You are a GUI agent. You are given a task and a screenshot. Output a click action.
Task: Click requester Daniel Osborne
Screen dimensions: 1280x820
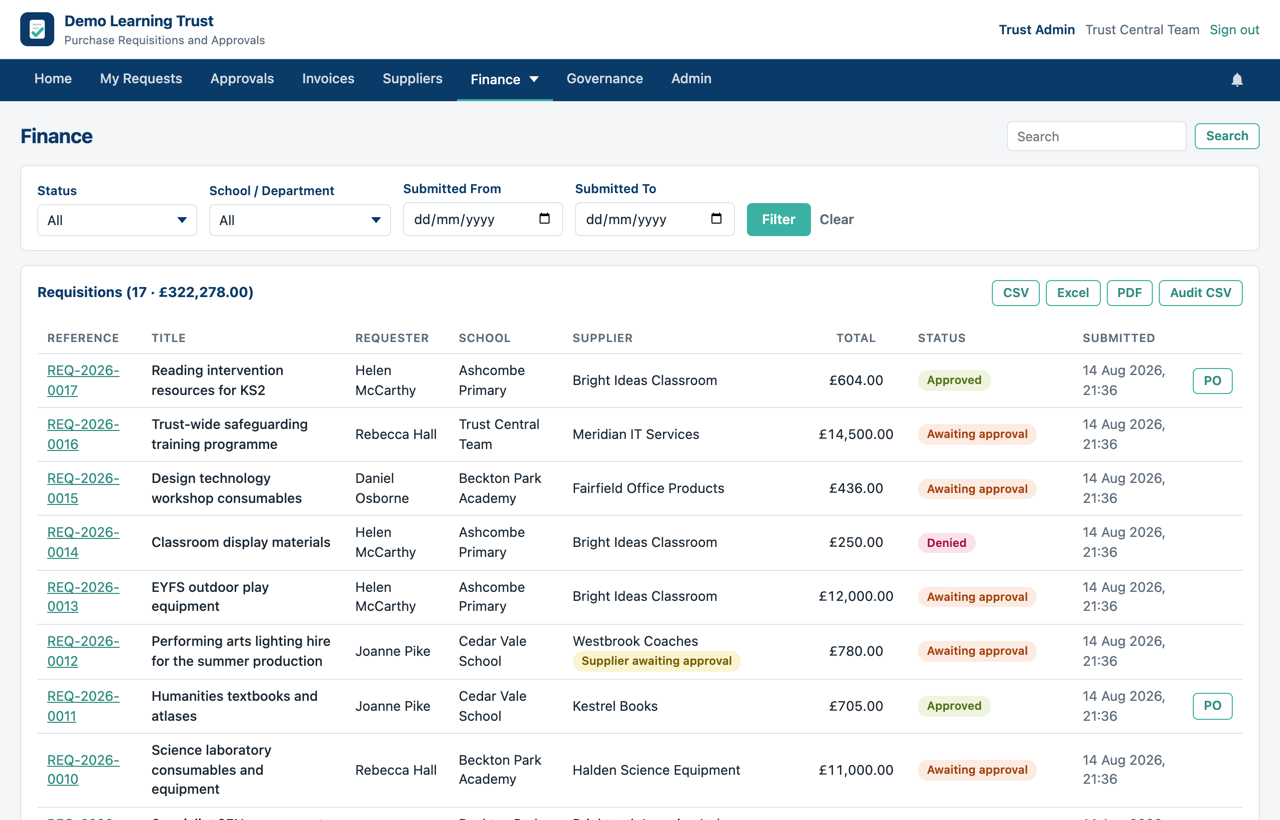[382, 488]
